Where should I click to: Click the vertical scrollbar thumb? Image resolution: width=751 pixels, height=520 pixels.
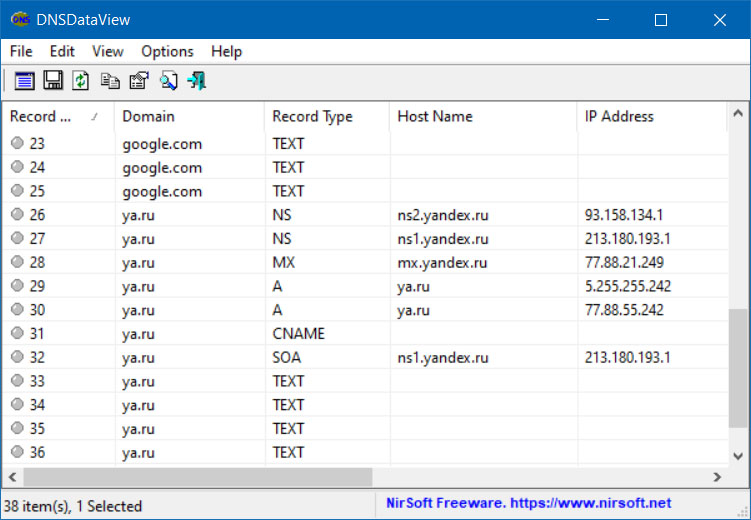tap(738, 368)
